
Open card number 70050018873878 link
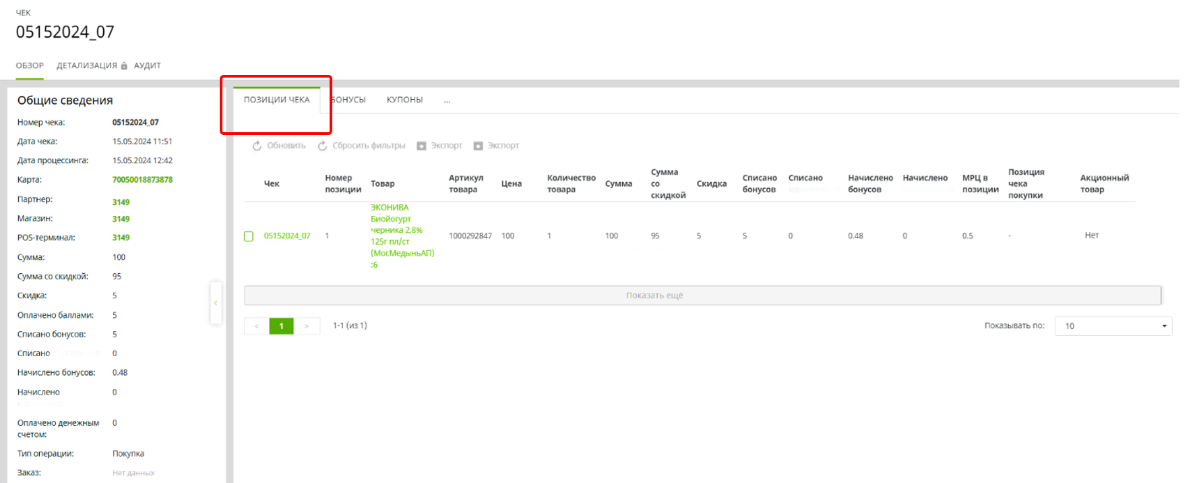[142, 180]
